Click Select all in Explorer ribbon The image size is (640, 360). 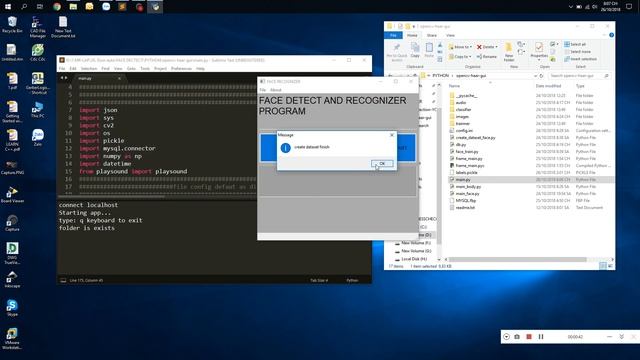[x=575, y=44]
